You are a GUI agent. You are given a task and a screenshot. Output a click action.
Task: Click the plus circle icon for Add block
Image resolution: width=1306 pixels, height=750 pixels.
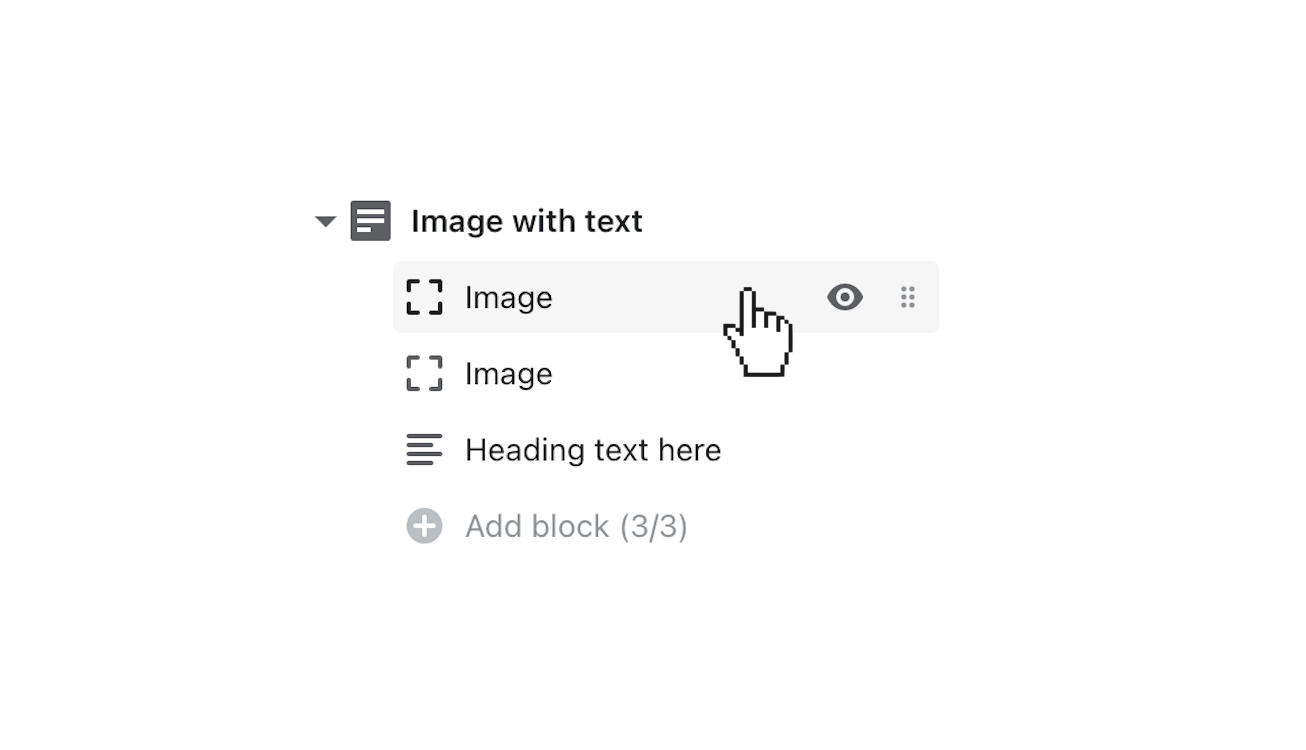click(424, 526)
